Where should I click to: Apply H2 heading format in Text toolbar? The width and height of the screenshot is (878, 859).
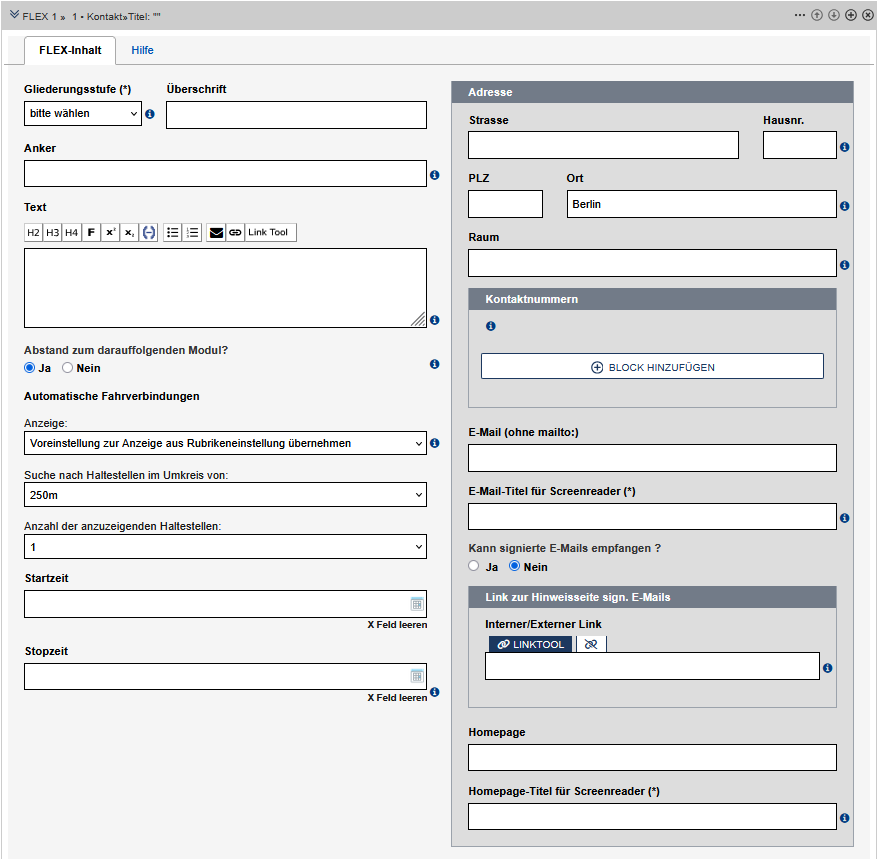tap(34, 232)
